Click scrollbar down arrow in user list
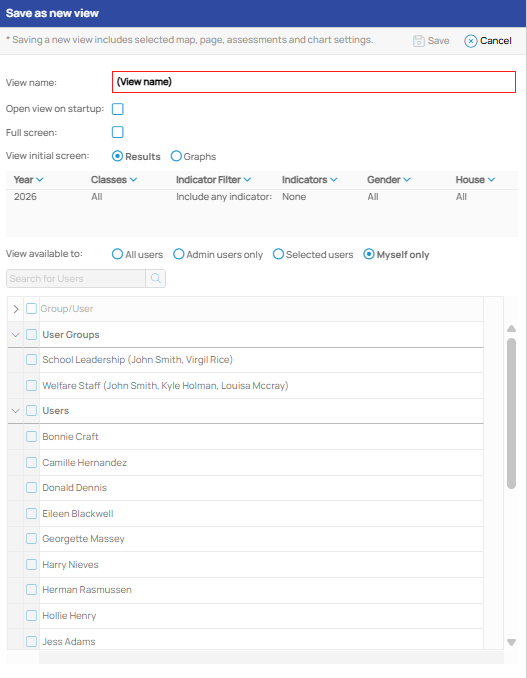 point(511,642)
